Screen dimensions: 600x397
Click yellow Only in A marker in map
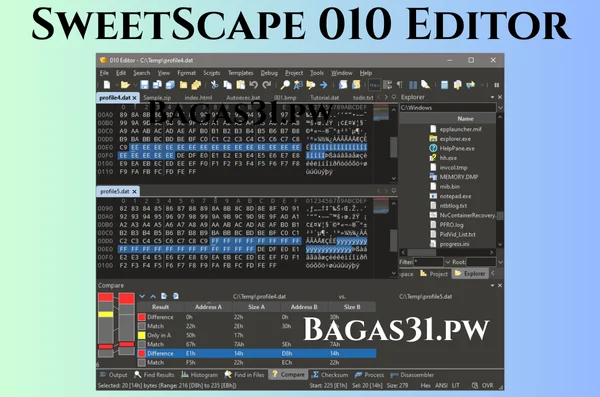[106, 314]
